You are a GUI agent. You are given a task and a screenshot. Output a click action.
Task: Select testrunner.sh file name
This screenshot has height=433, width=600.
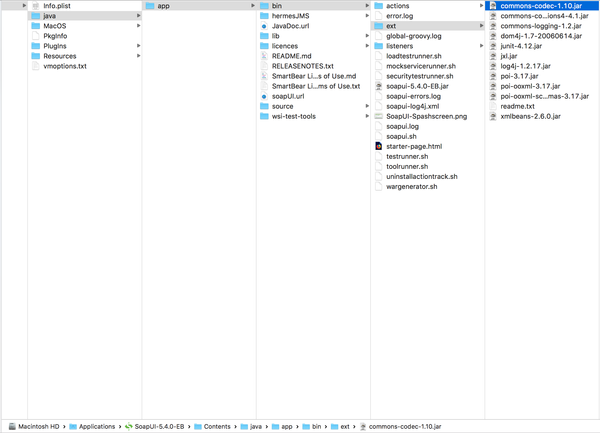(x=407, y=156)
